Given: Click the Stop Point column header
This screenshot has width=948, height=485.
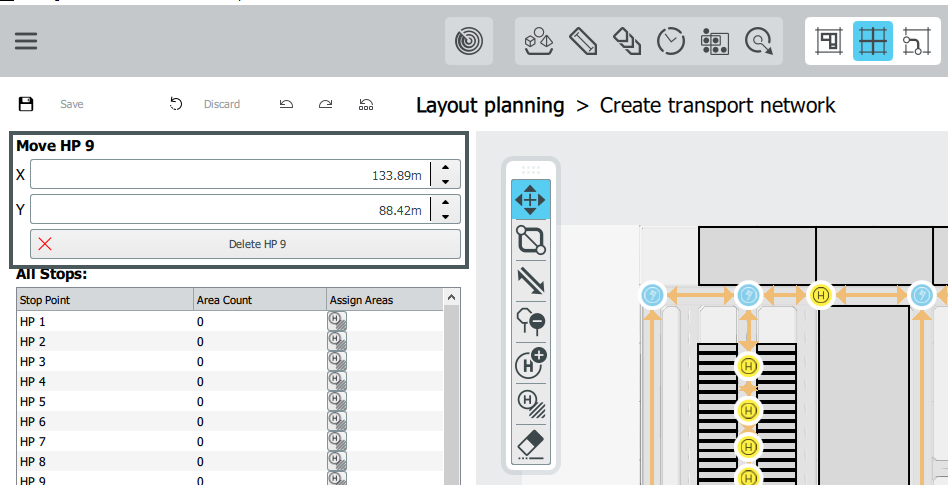Looking at the screenshot, I should pos(105,300).
